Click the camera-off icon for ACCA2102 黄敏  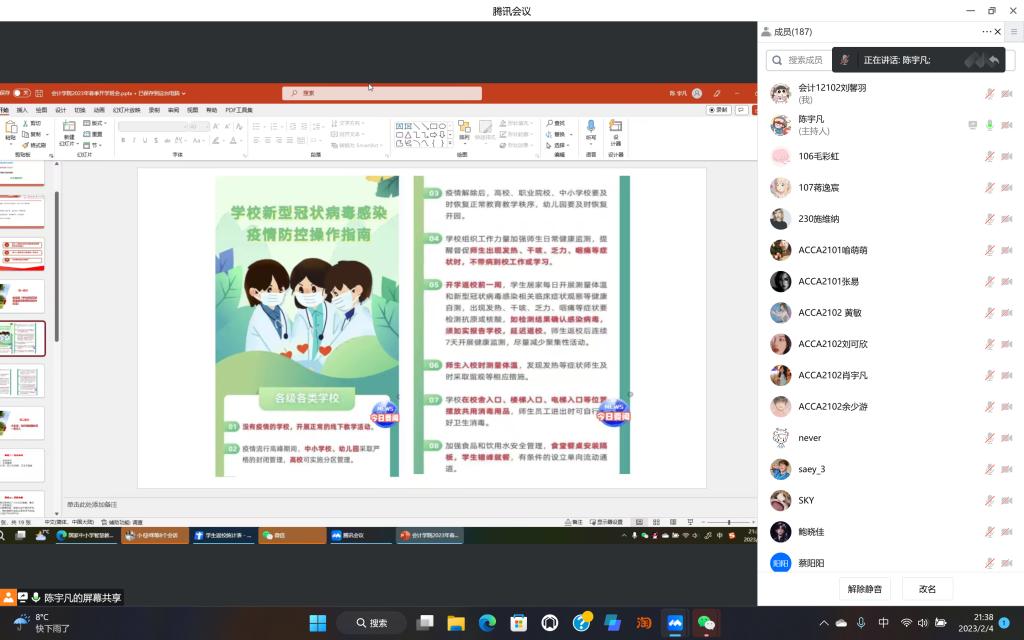point(1007,313)
